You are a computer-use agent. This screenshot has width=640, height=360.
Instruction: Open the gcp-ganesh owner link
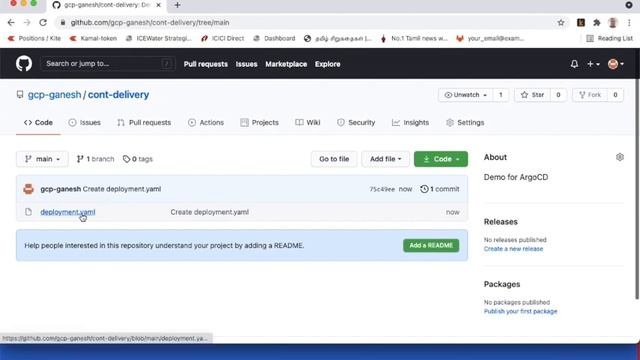(x=54, y=95)
